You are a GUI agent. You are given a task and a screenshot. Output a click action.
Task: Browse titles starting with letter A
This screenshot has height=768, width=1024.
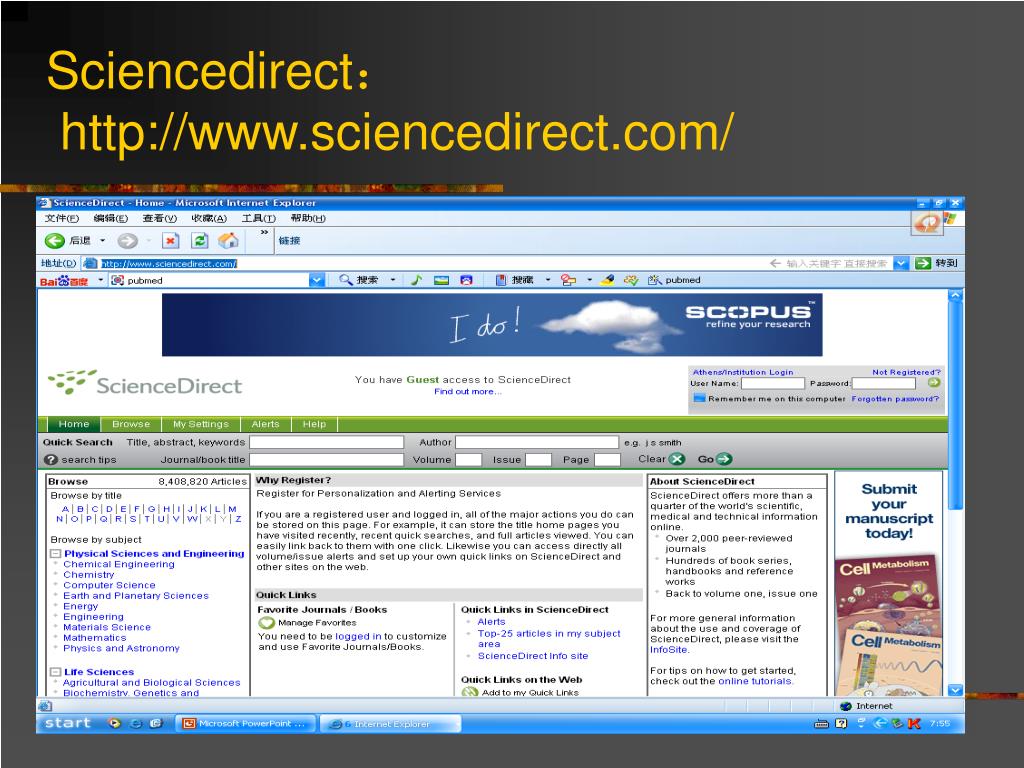(x=65, y=509)
